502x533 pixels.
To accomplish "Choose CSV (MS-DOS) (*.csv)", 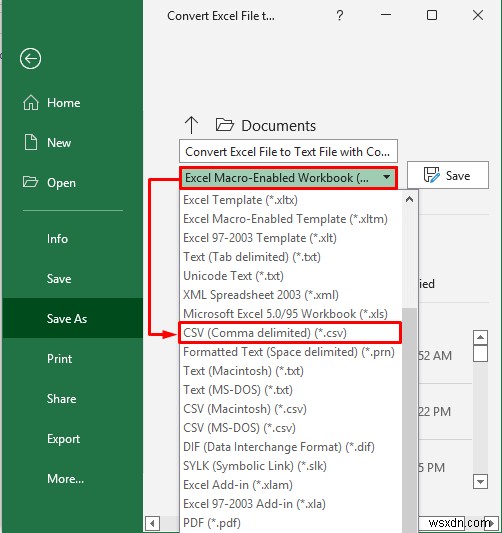I will (290, 428).
